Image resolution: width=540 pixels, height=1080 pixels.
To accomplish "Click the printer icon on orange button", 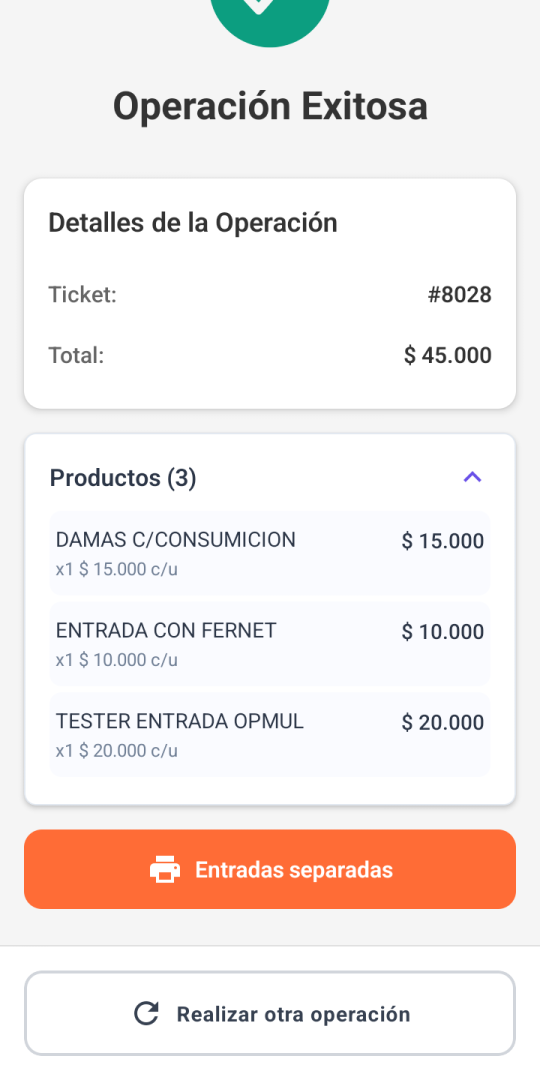I will click(165, 869).
